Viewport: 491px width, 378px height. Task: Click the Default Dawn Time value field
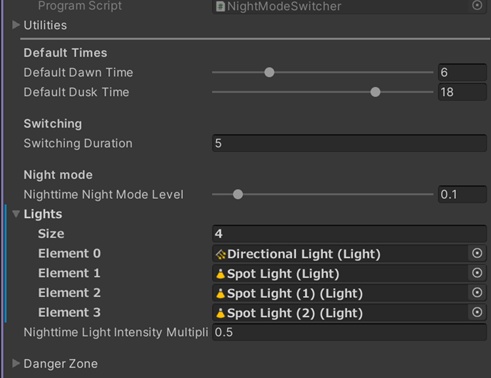462,72
